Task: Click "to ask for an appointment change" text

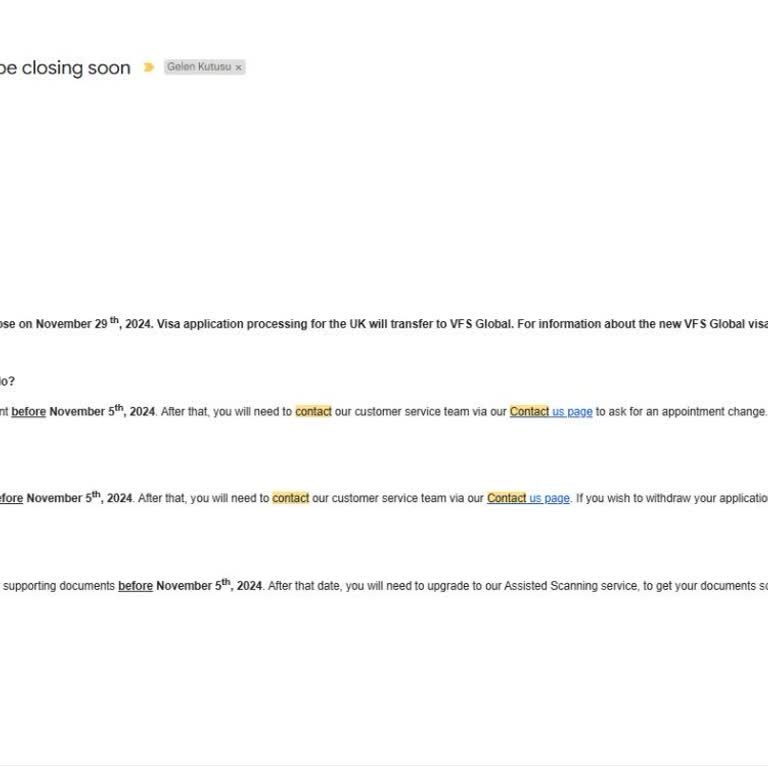Action: (x=681, y=411)
